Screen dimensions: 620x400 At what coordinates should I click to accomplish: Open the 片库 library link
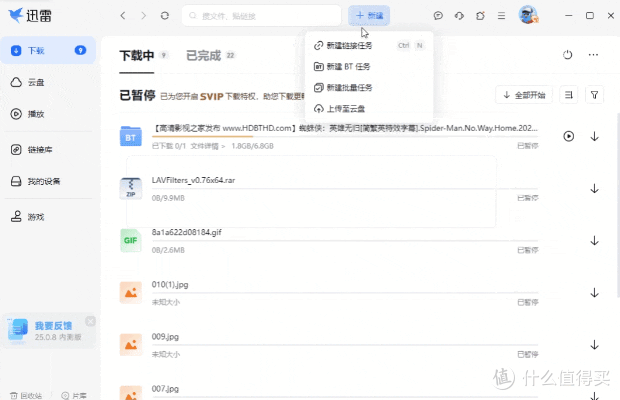tap(74, 395)
